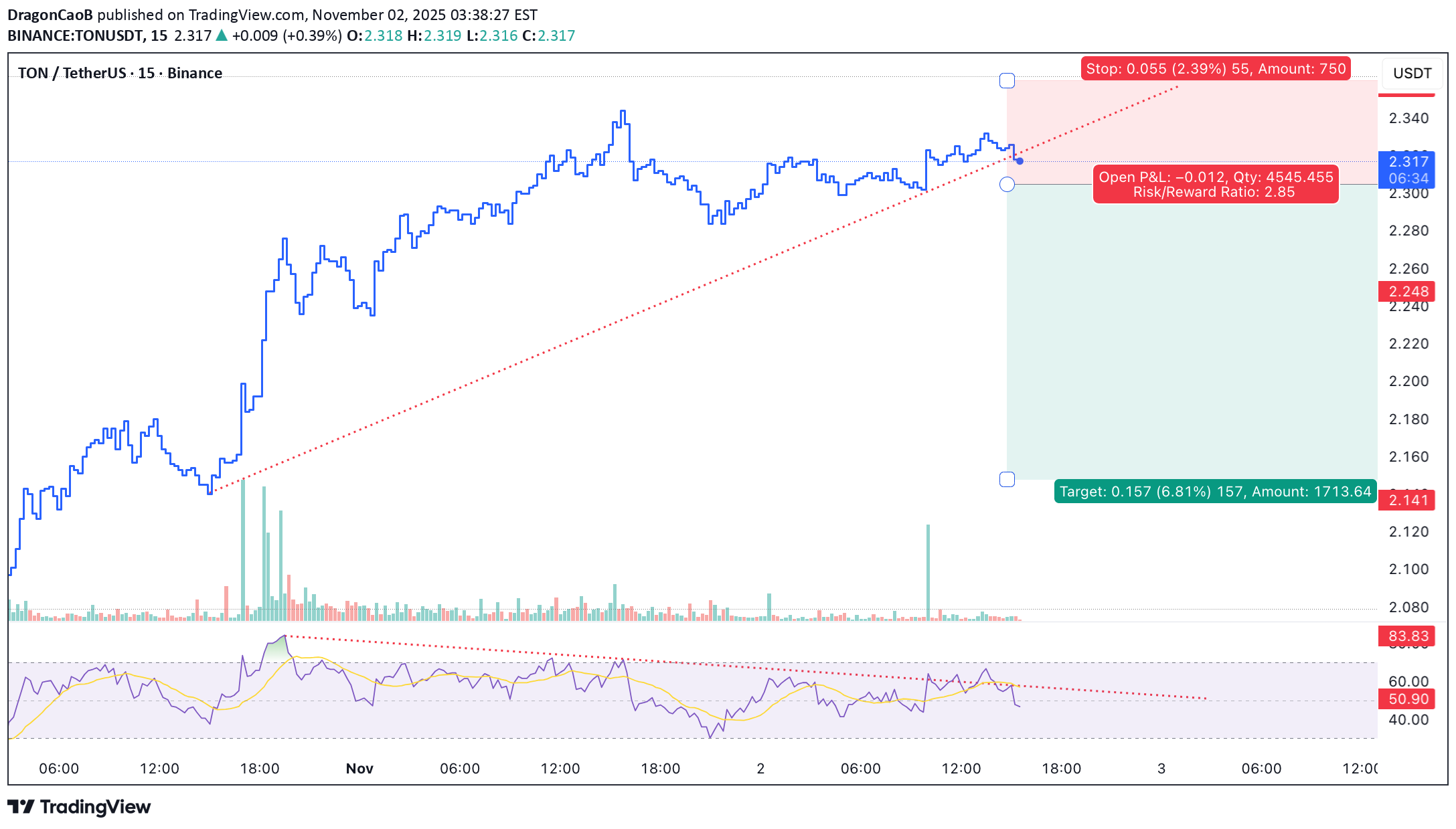This screenshot has height=829, width=1456.
Task: Click the Open P&L Risk/Reward label
Action: point(1215,185)
